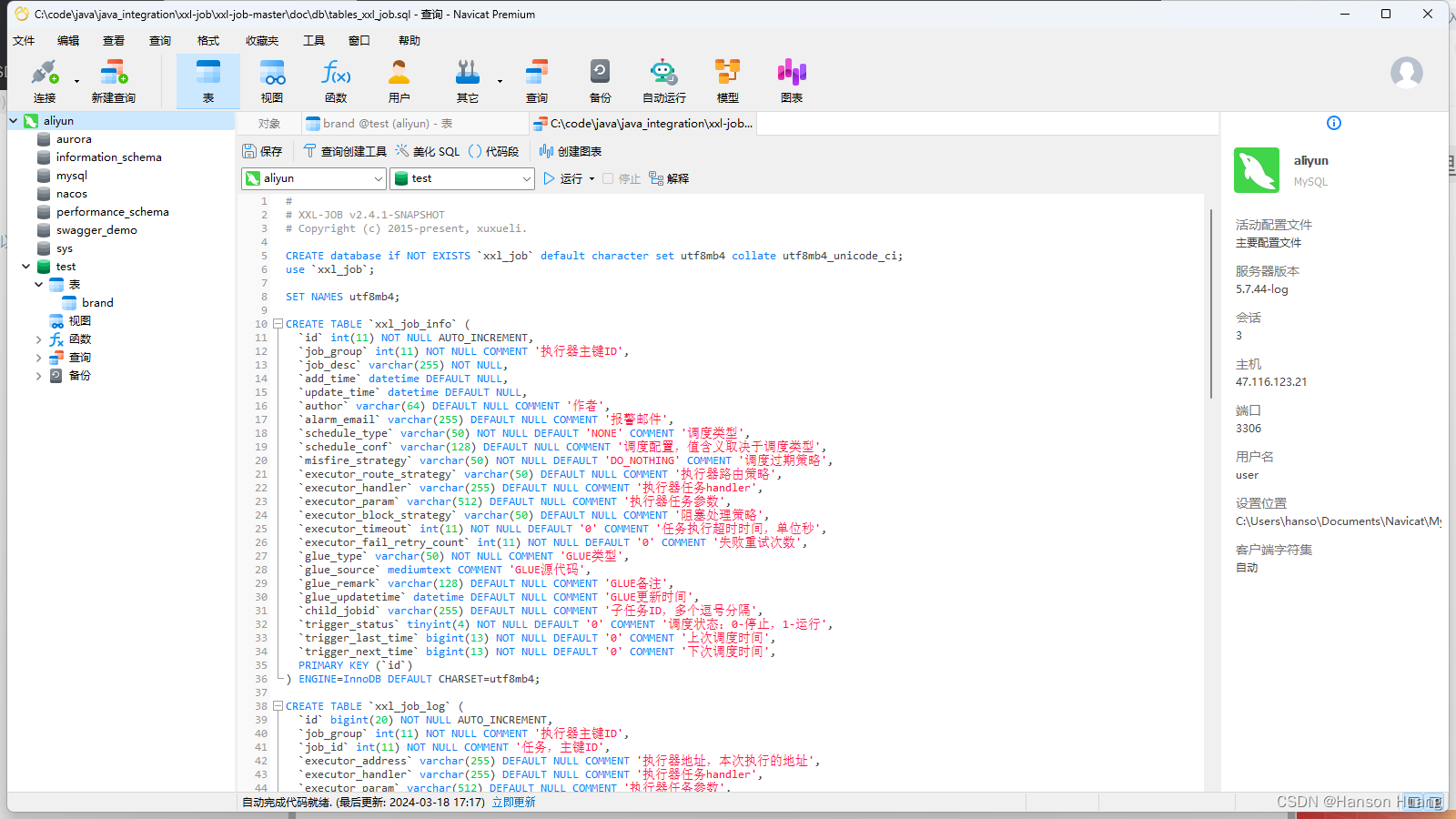1456x819 pixels.
Task: Select the View toolbar icon
Action: 272,81
